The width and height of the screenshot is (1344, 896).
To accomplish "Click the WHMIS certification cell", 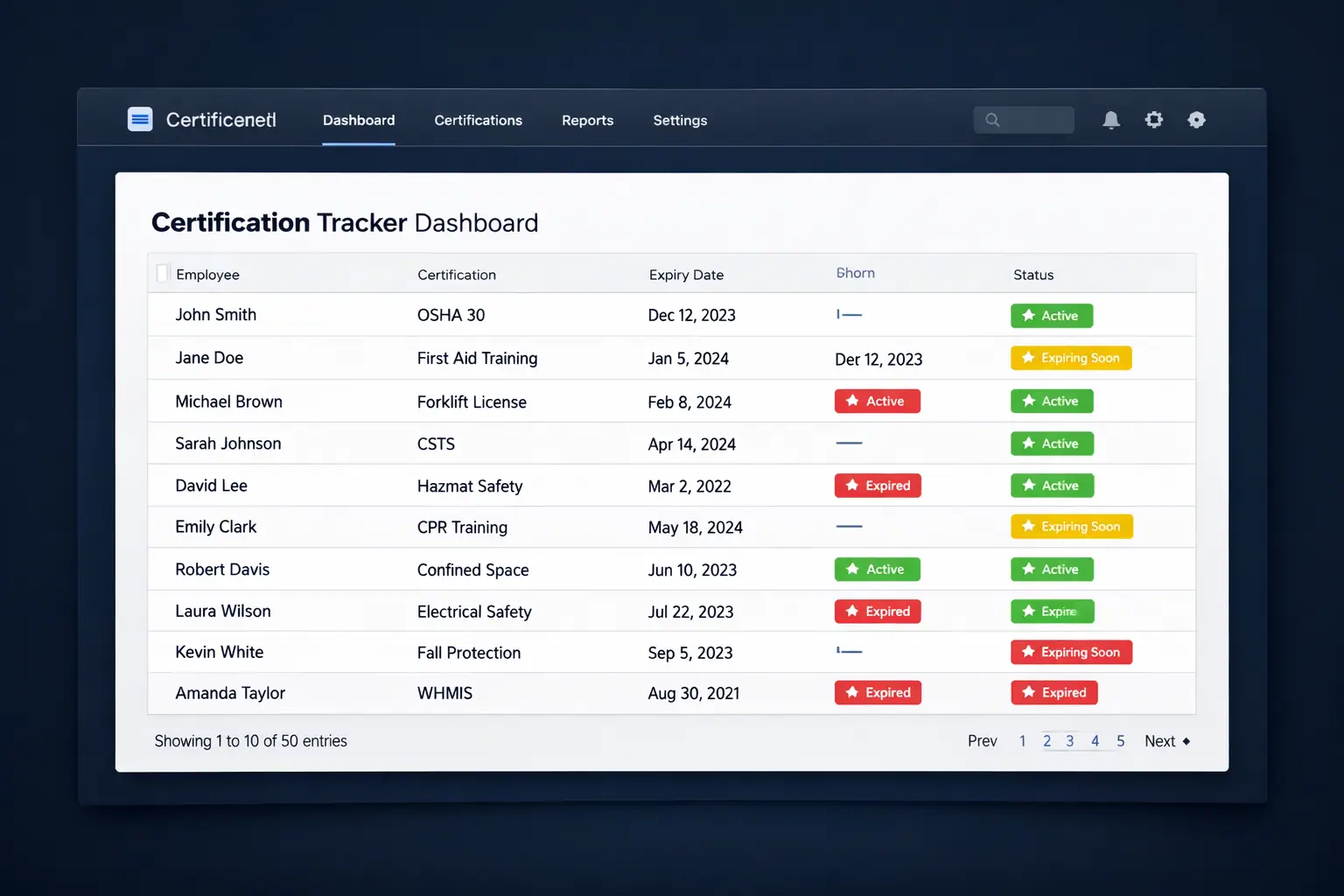I will pyautogui.click(x=444, y=693).
